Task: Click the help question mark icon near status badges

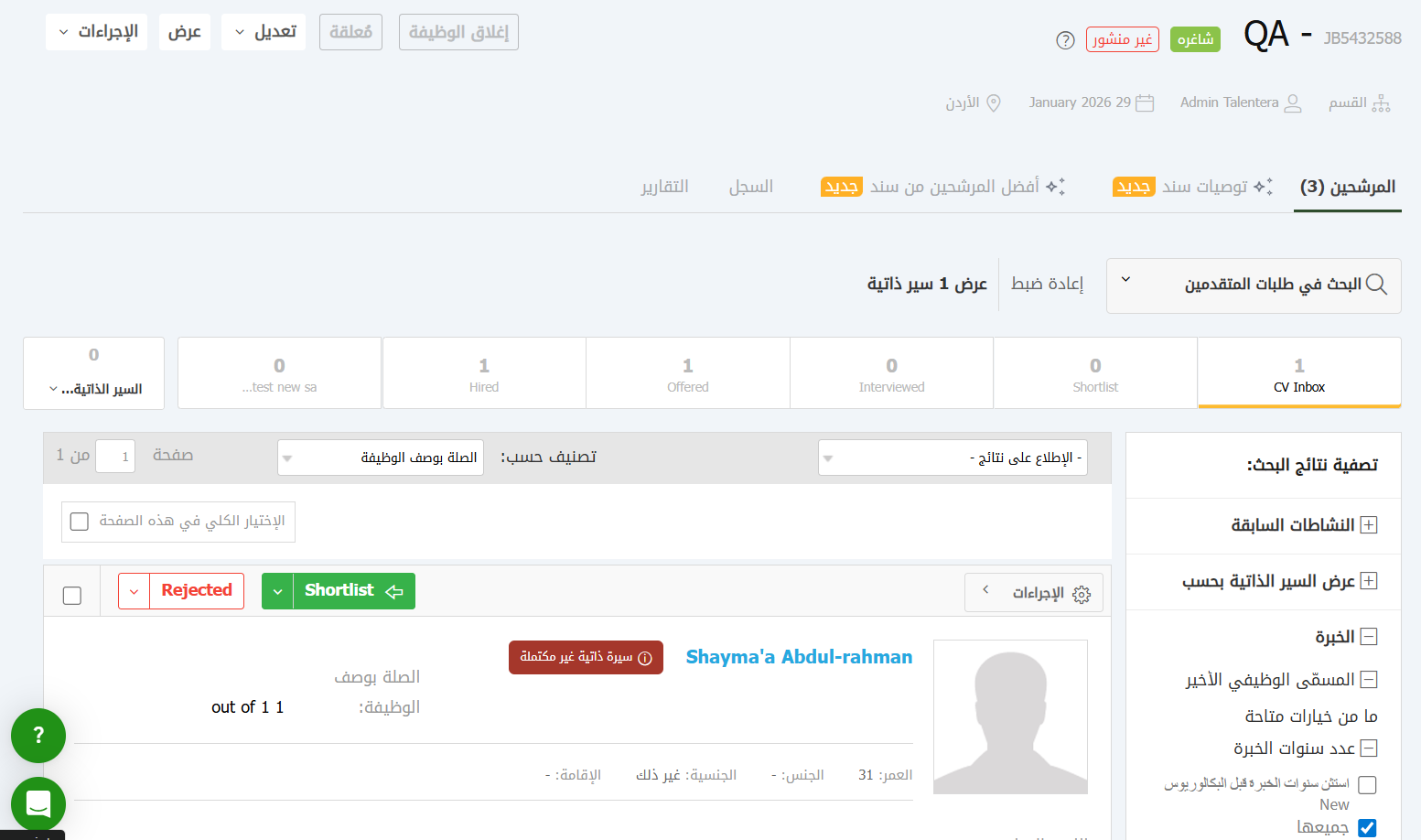Action: (1065, 40)
